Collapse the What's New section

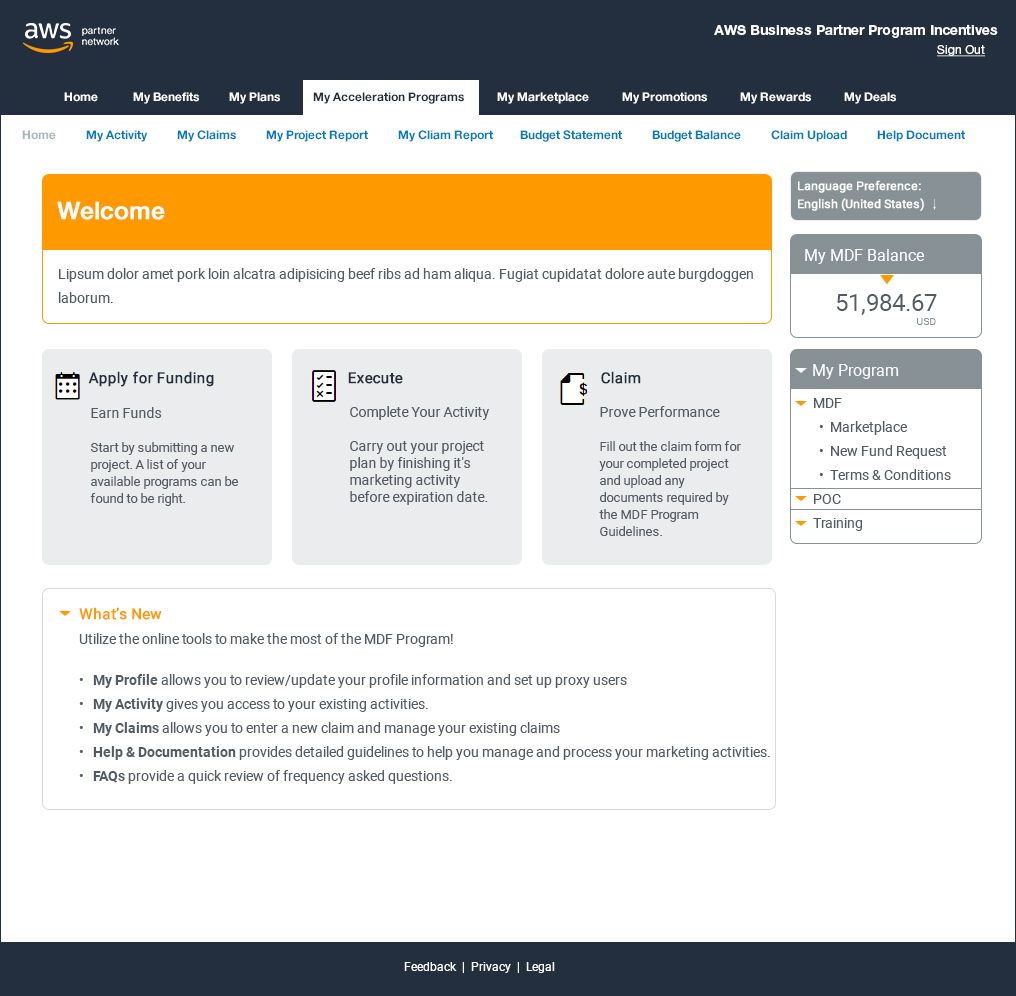point(65,614)
